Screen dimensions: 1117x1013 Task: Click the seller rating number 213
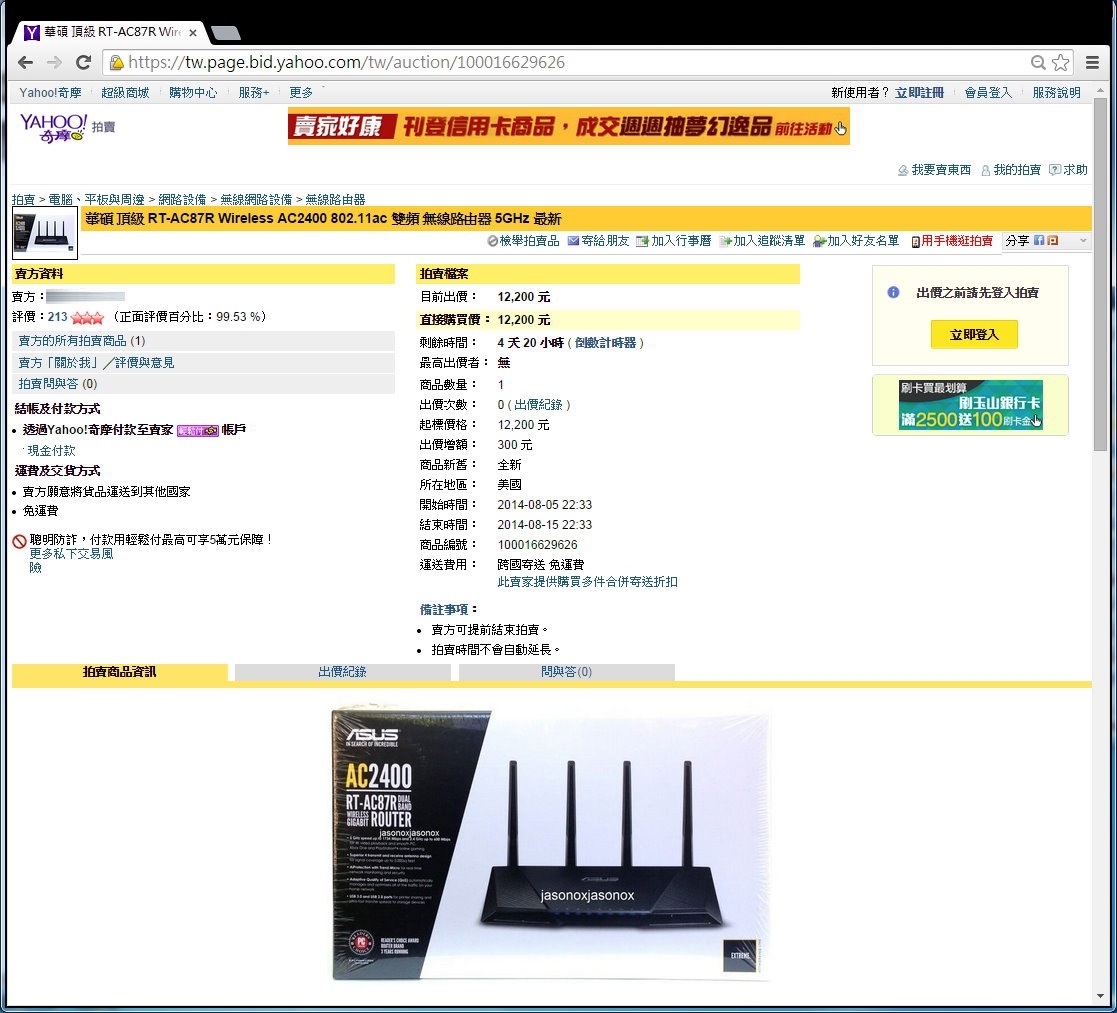58,317
